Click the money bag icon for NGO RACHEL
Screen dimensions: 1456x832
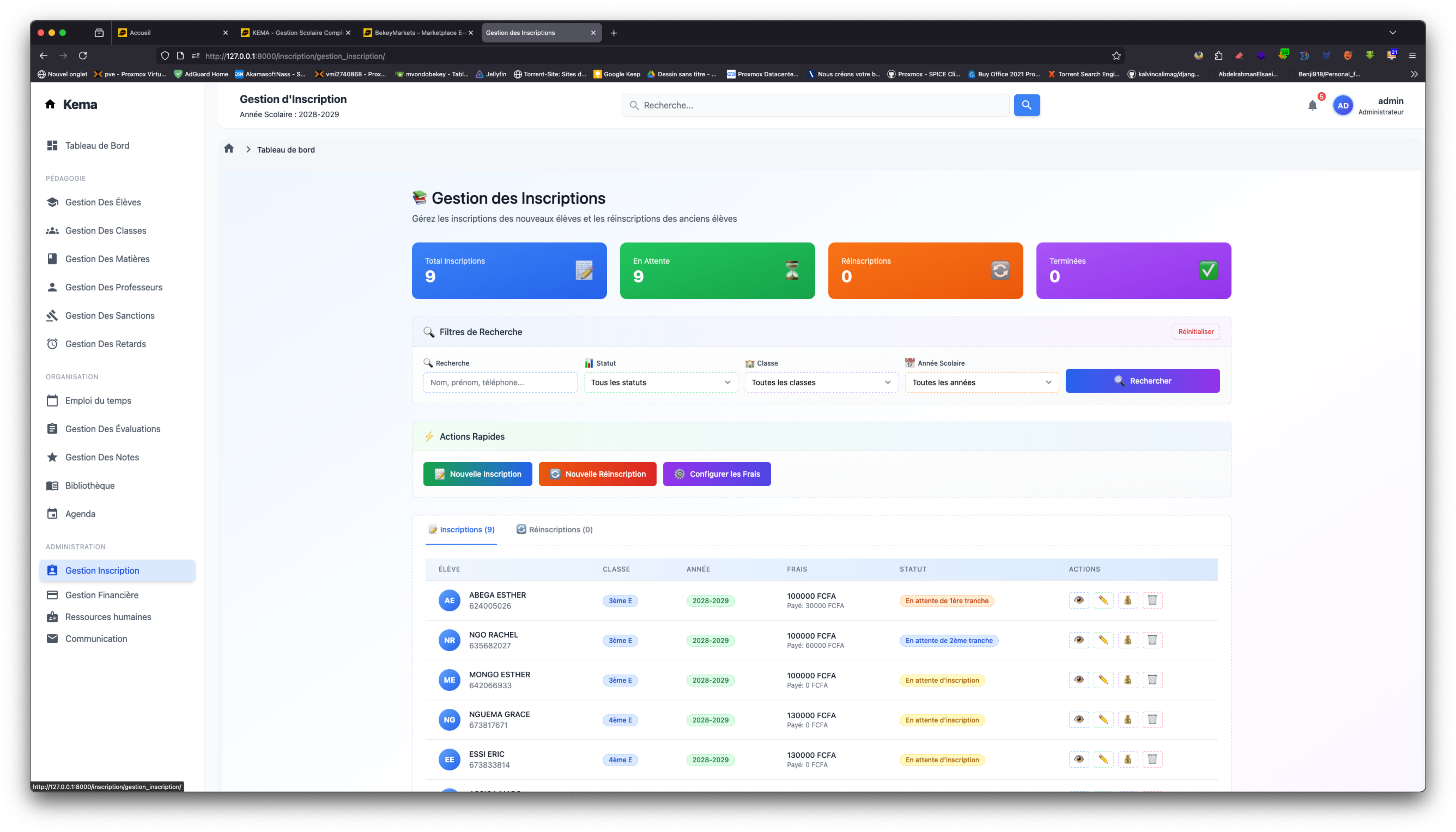pyautogui.click(x=1127, y=640)
